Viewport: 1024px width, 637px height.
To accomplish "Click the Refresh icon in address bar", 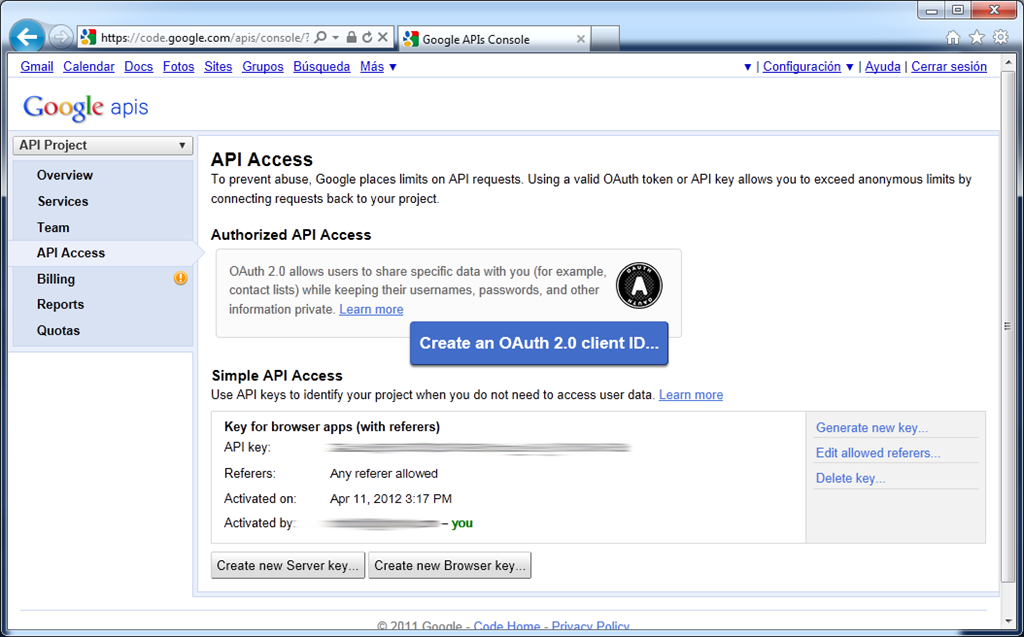I will (x=367, y=37).
